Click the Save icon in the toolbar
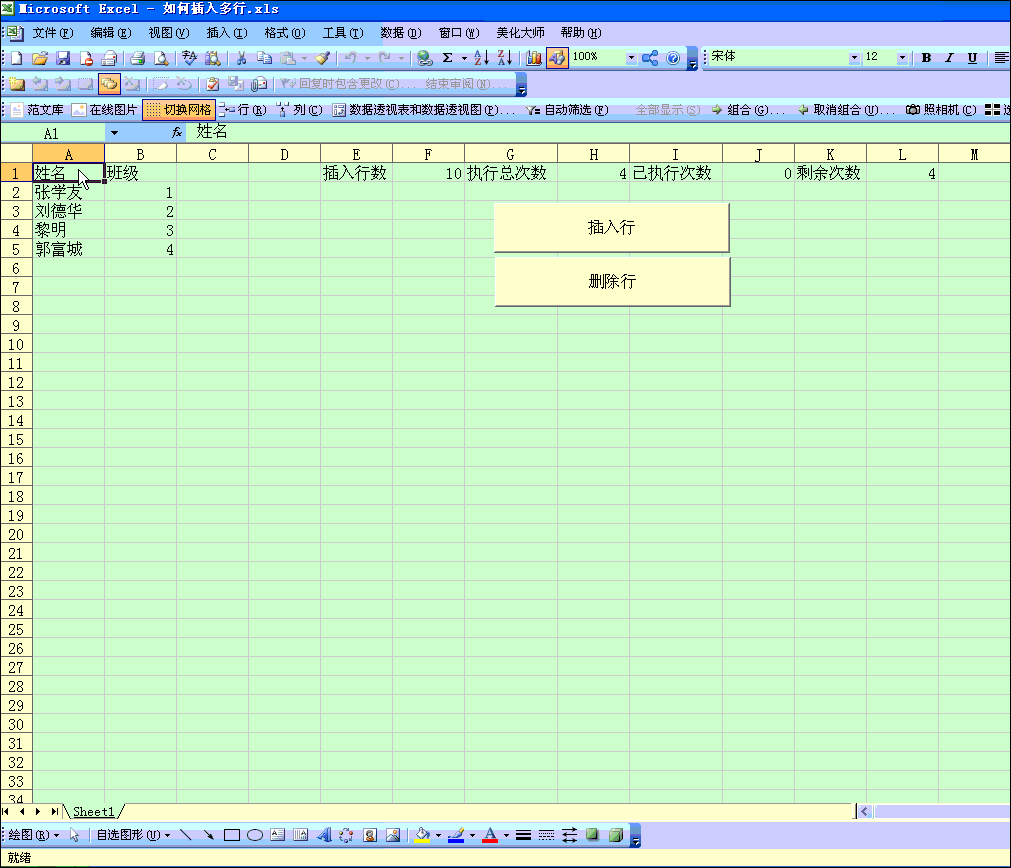 pos(63,58)
